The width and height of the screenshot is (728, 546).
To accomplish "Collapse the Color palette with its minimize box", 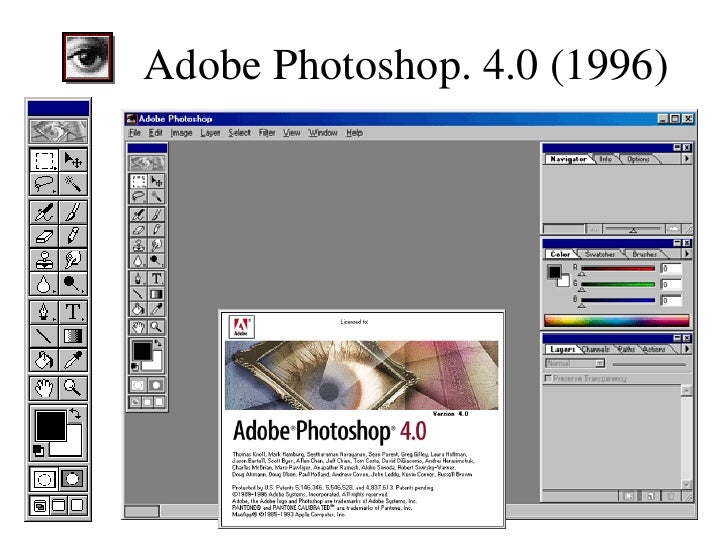I will (677, 243).
